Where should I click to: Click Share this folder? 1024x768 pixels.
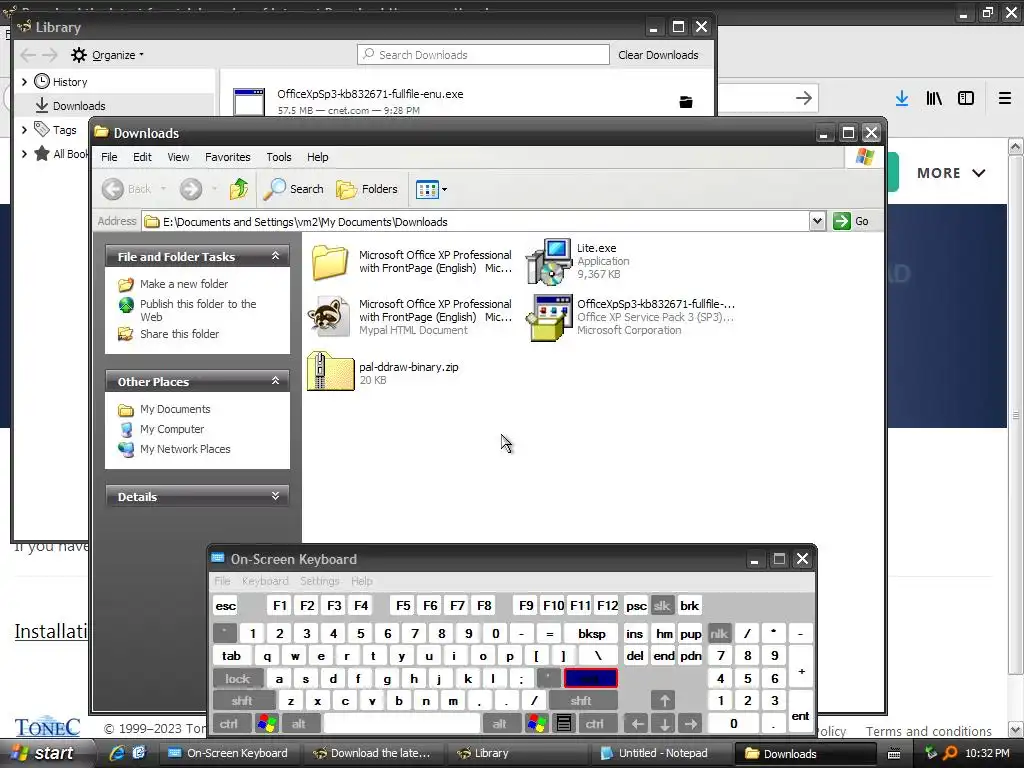[x=179, y=334]
